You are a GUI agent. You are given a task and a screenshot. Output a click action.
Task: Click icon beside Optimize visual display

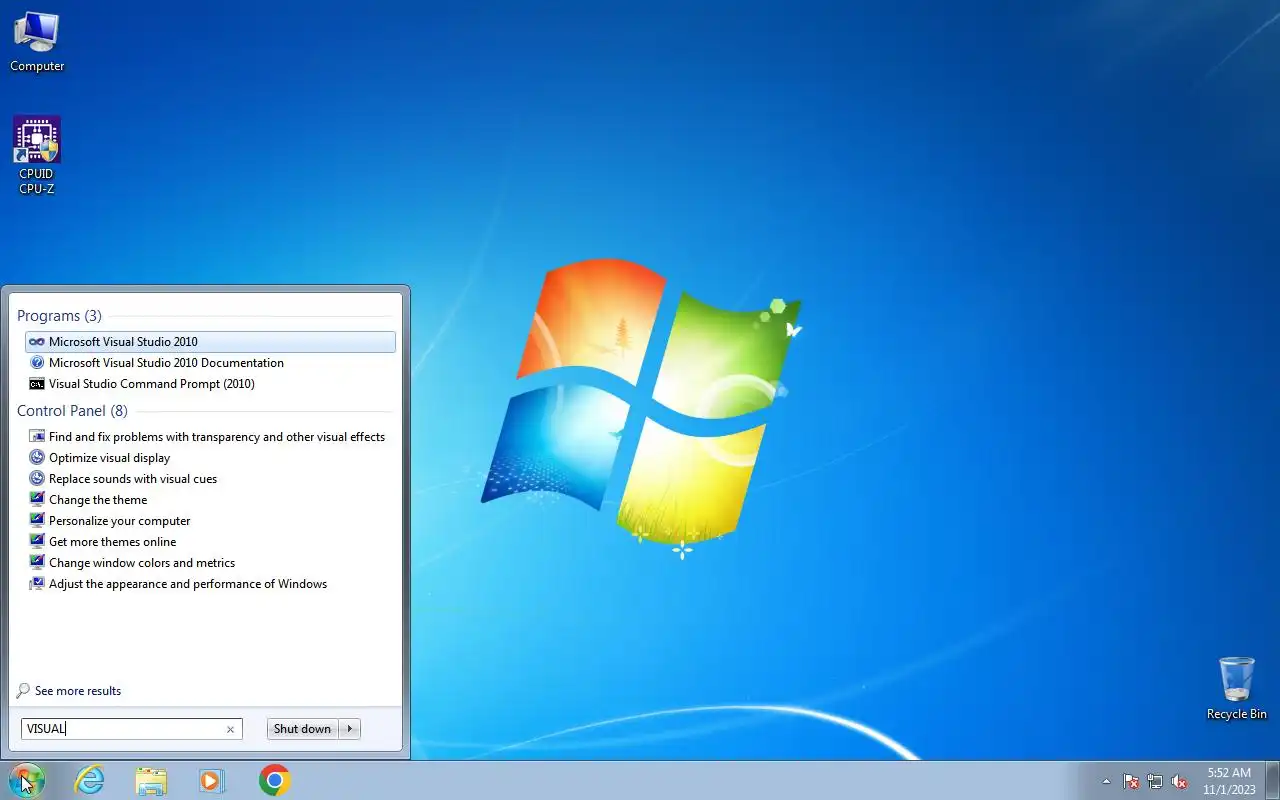coord(37,458)
